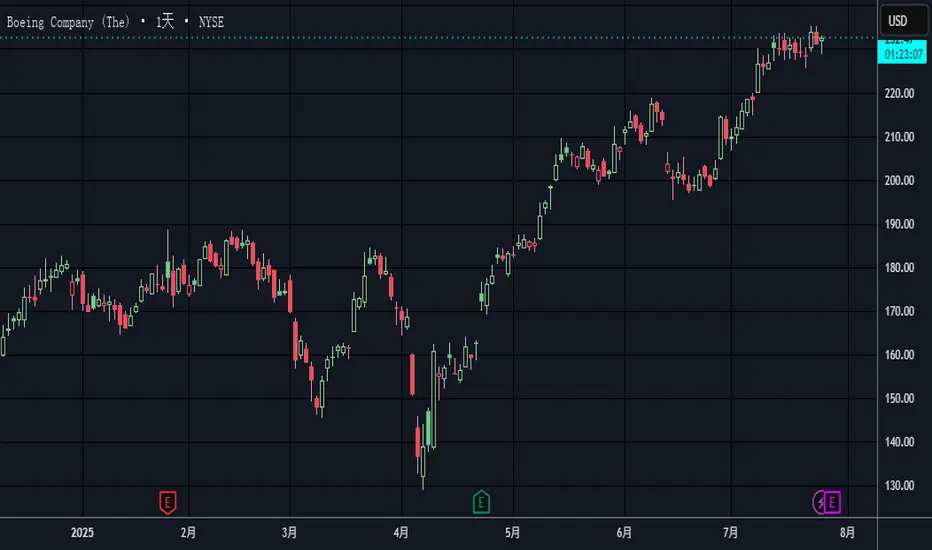Open the red earnings marker near February
The height and width of the screenshot is (550, 932).
168,502
